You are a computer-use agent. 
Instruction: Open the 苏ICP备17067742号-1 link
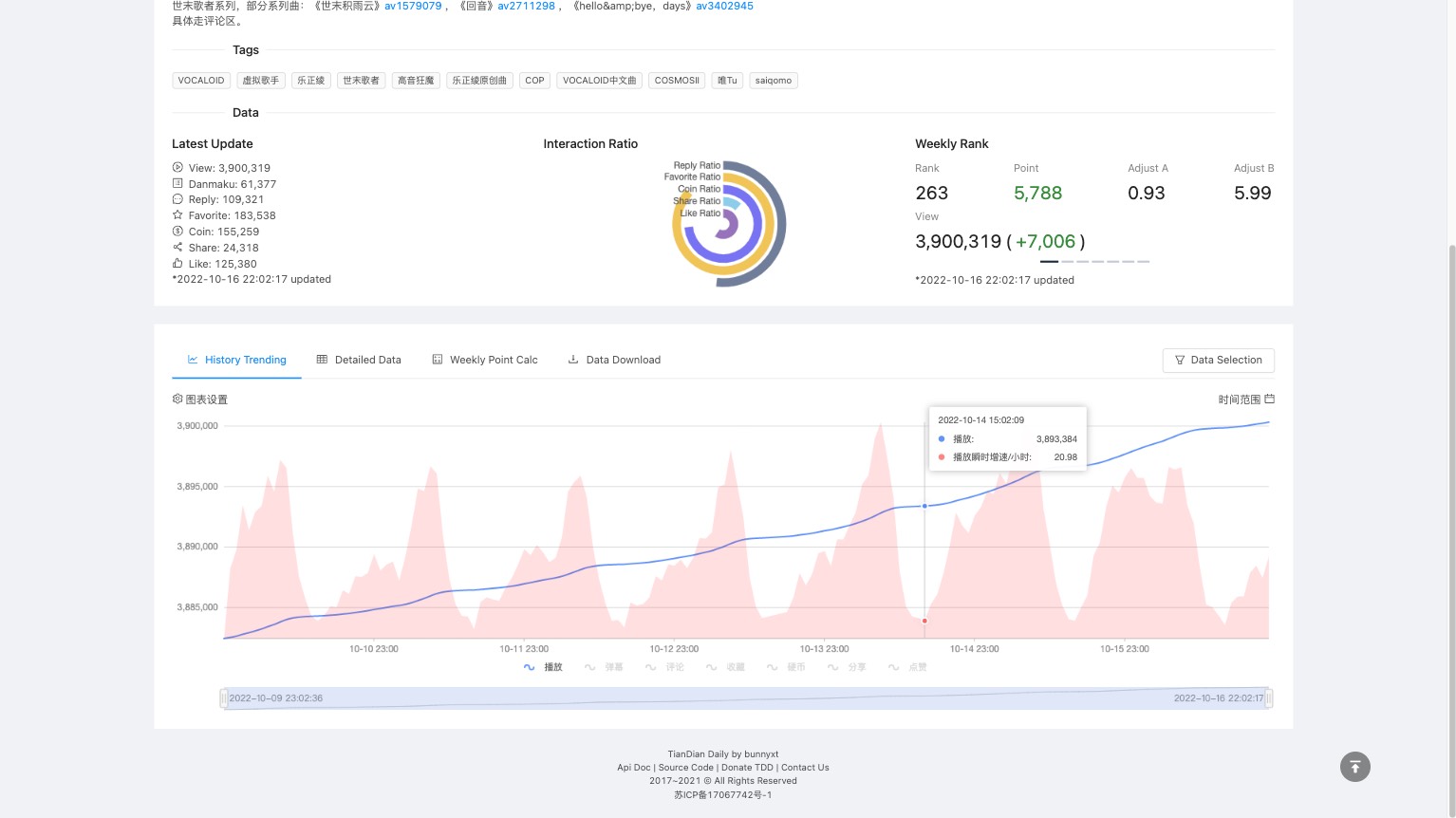tap(722, 795)
